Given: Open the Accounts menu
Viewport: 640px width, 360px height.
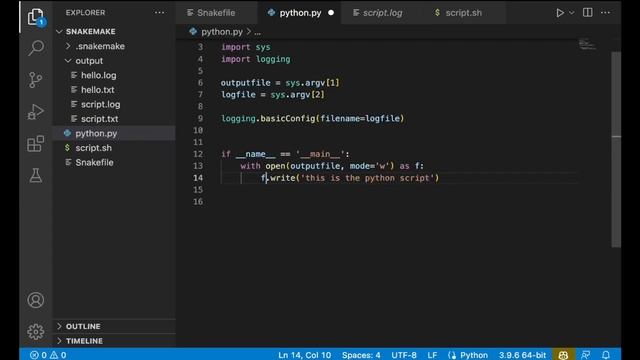Looking at the screenshot, I should (36, 300).
